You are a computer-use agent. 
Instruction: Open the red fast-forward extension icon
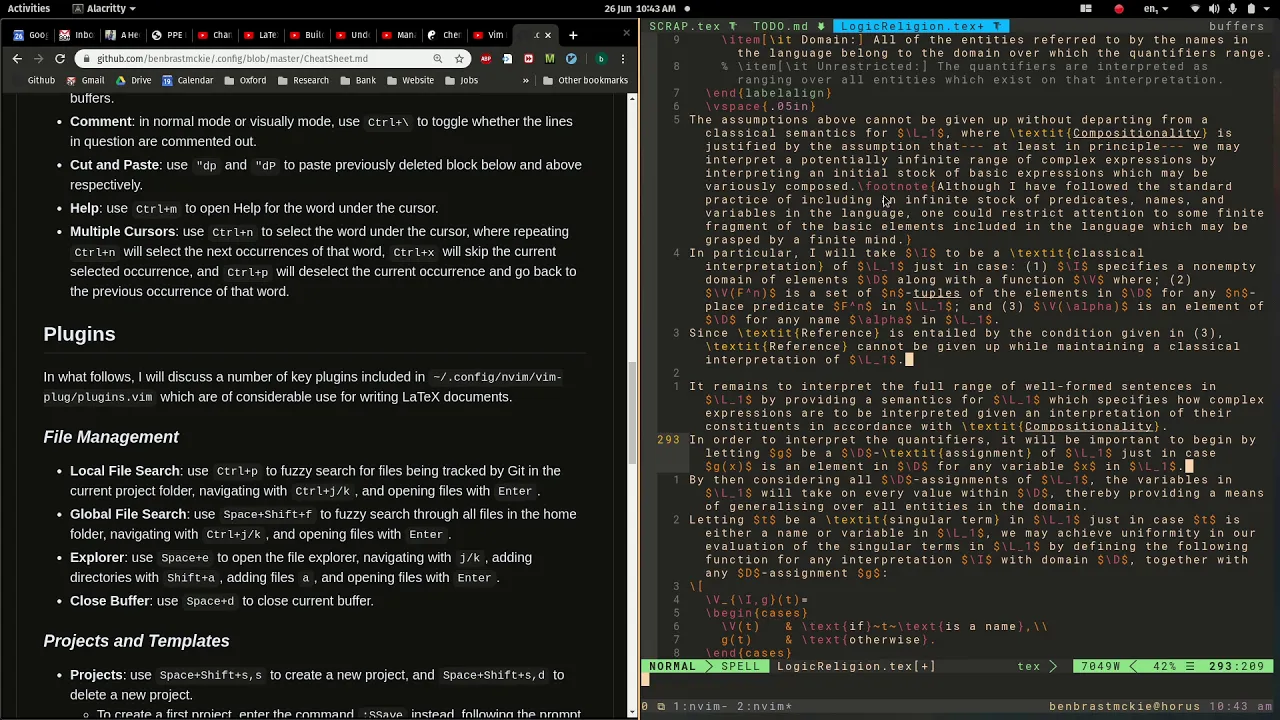(528, 59)
